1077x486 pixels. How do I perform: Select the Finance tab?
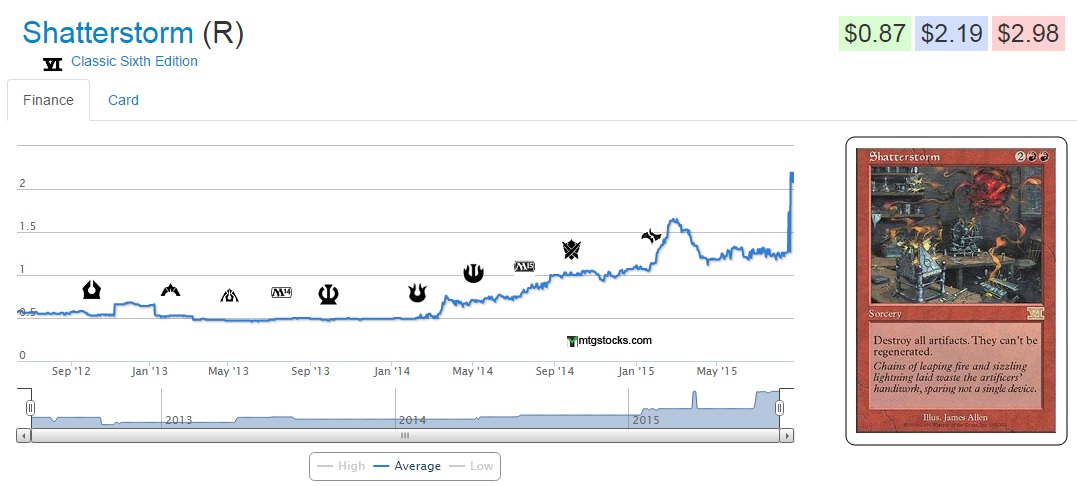click(48, 100)
